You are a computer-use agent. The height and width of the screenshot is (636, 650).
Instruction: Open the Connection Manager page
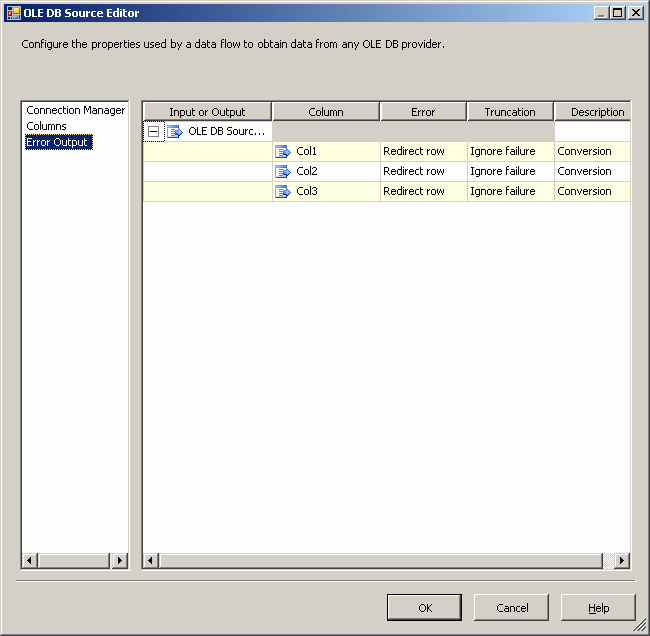coord(75,110)
